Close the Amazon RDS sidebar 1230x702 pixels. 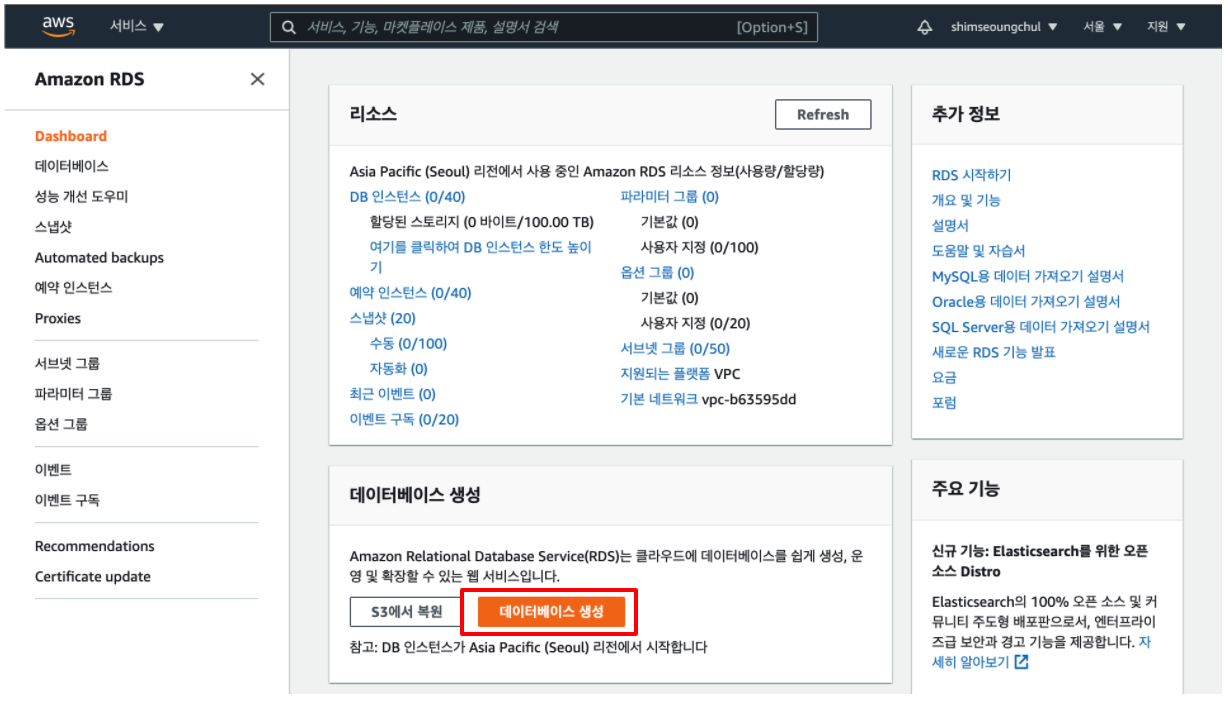coord(258,79)
